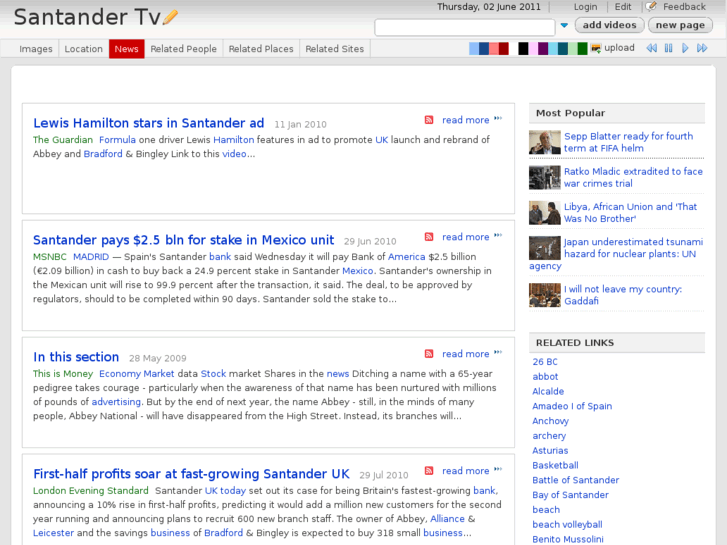Click RSS icon on In this section article
This screenshot has height=545, width=727.
(429, 354)
